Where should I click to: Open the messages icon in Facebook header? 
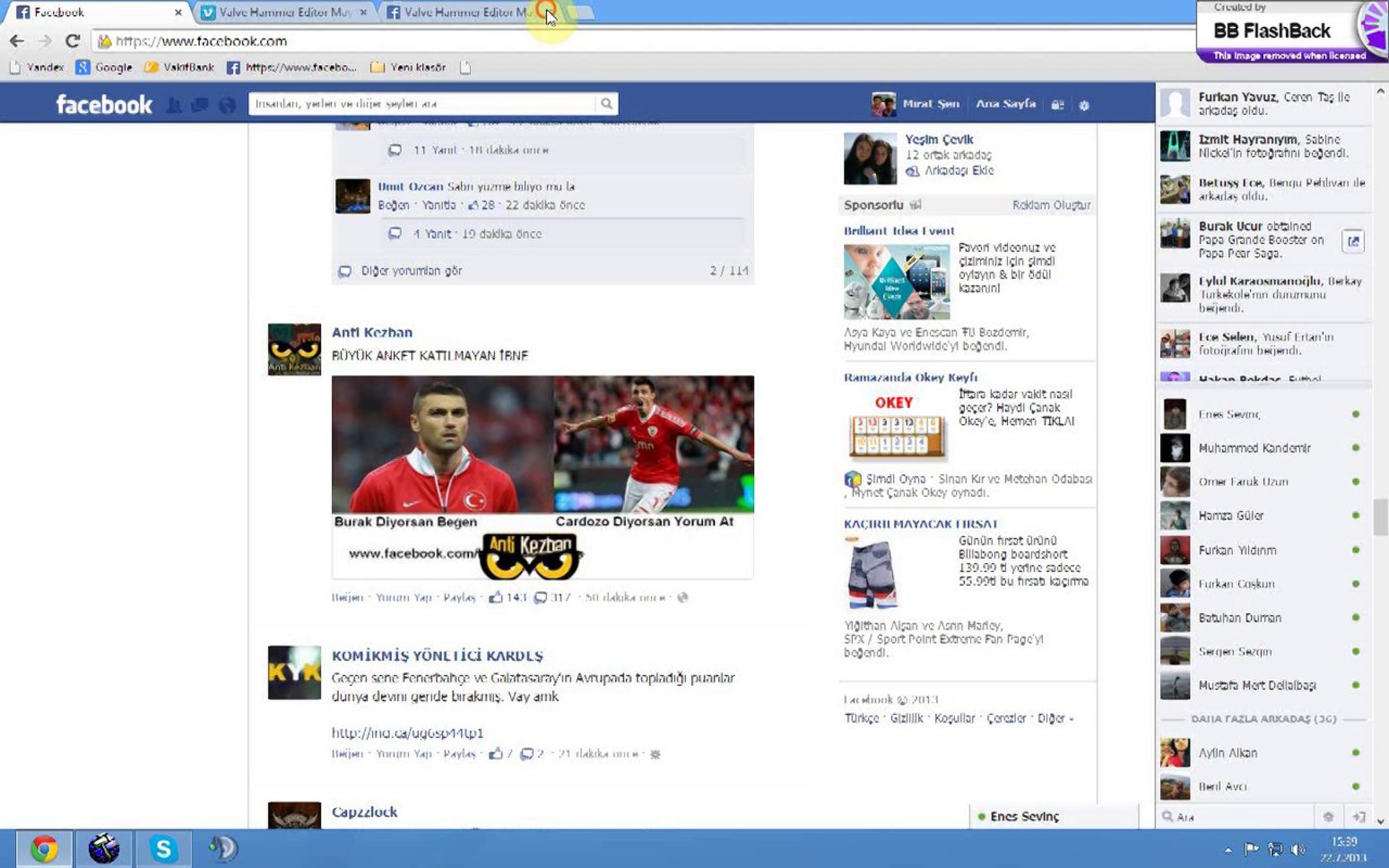(200, 105)
